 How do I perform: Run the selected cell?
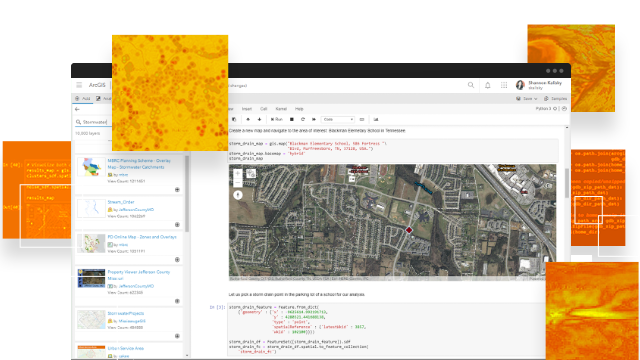click(277, 120)
